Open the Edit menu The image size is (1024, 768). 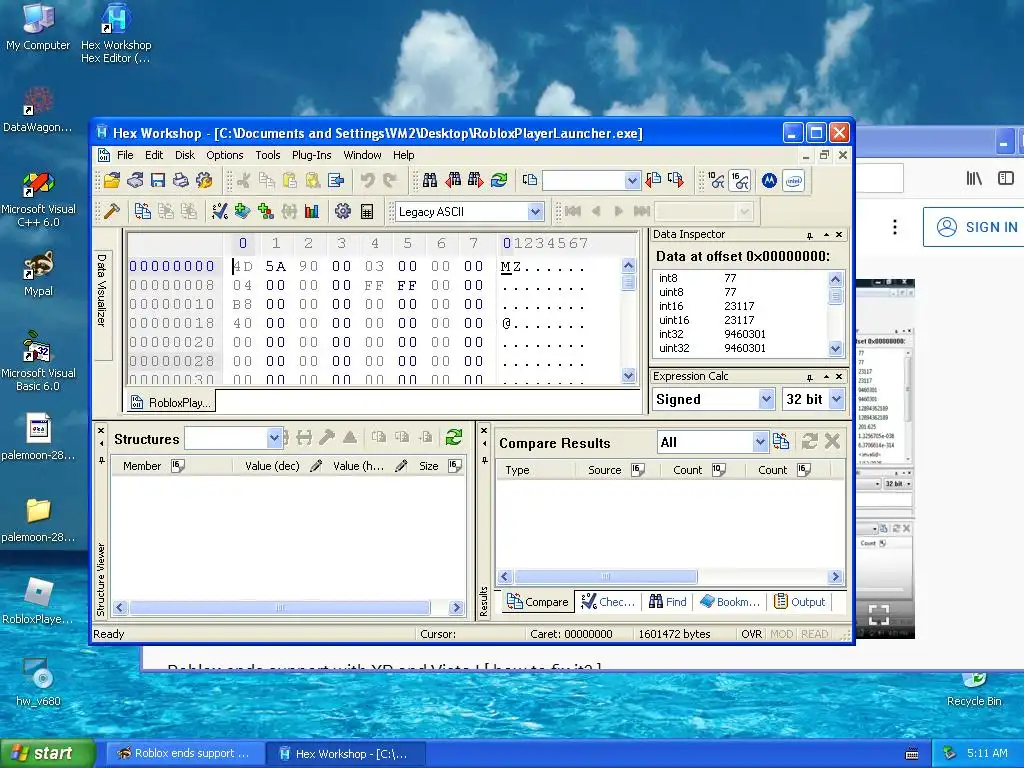pos(154,155)
